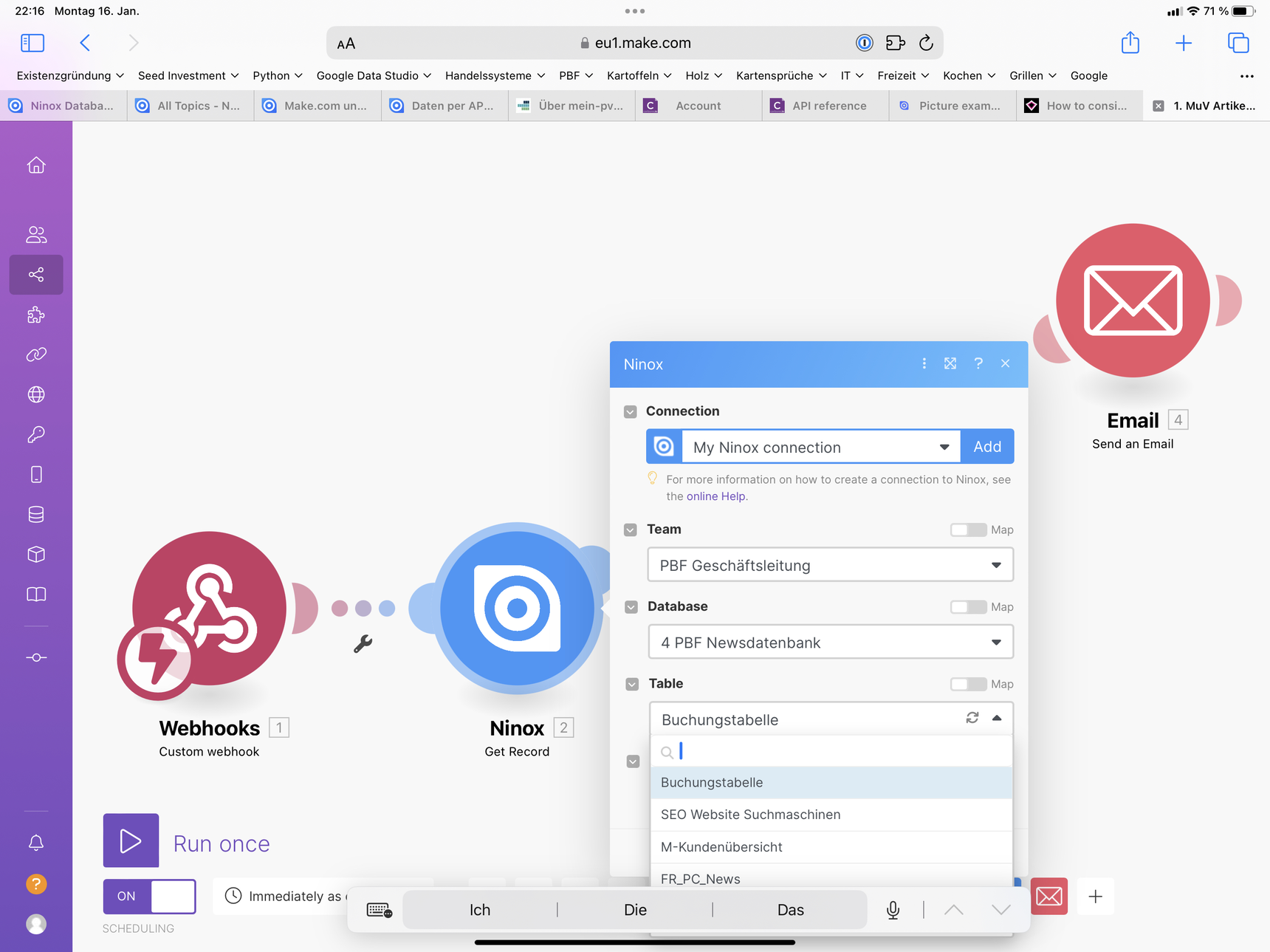This screenshot has height=952, width=1270.
Task: Toggle the Database checkbox
Action: (631, 607)
